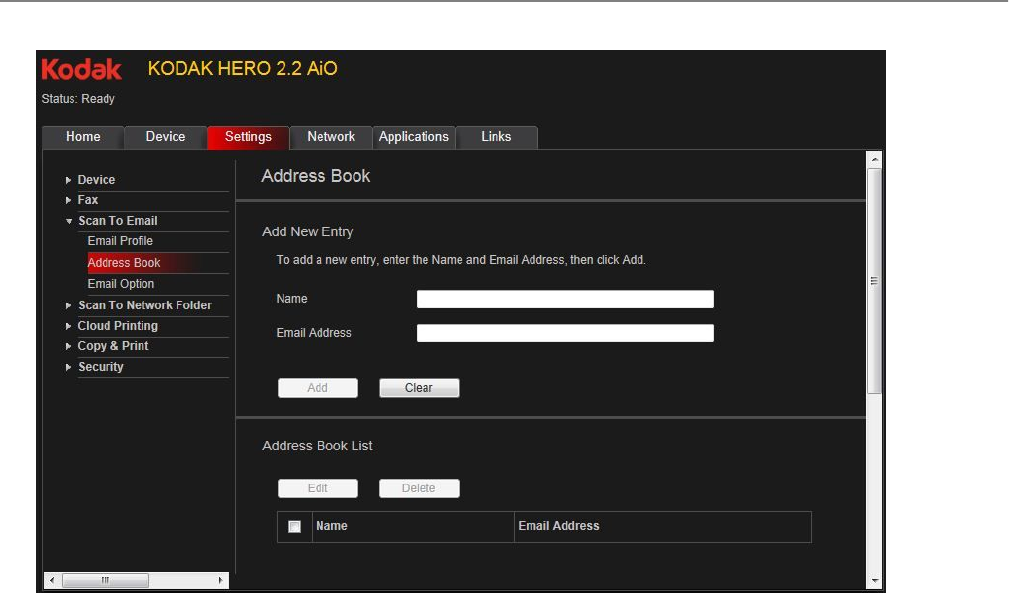This screenshot has width=1009, height=593.
Task: Expand the Copy & Print arrow
Action: point(68,346)
